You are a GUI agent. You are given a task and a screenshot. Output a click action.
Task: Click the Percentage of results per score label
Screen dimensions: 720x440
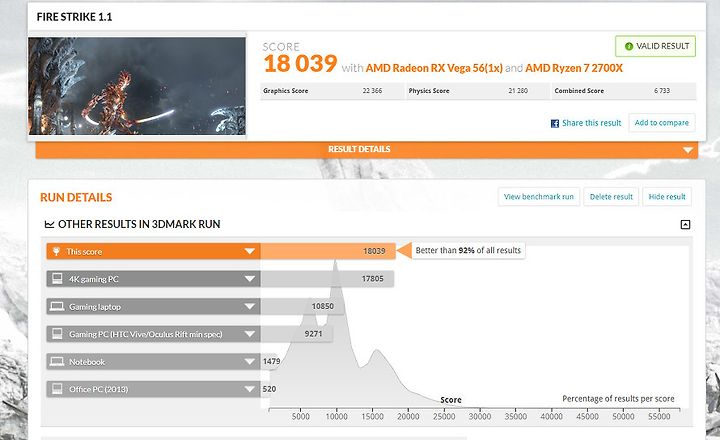(x=618, y=399)
